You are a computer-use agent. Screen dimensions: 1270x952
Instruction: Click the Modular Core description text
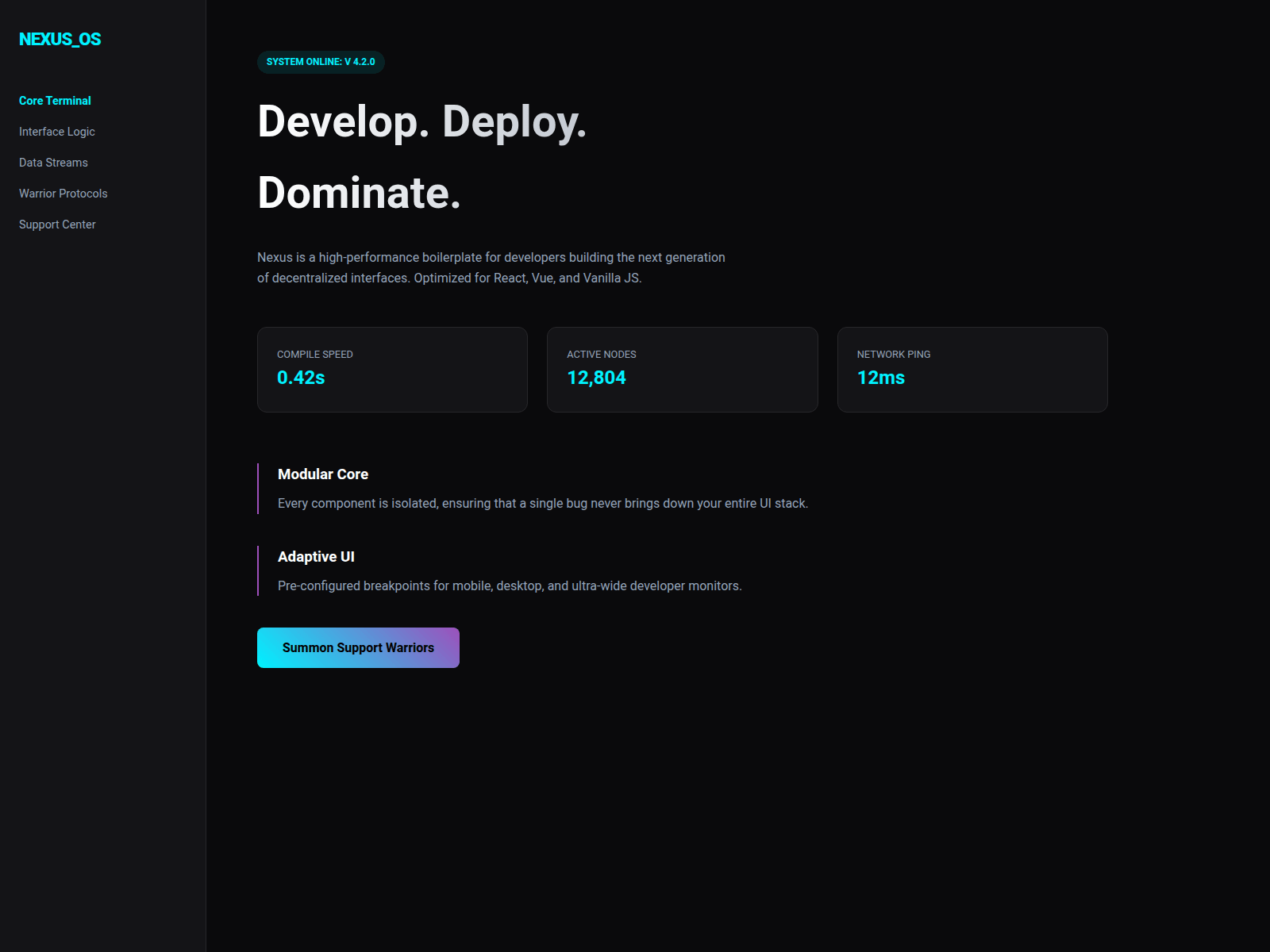(543, 504)
